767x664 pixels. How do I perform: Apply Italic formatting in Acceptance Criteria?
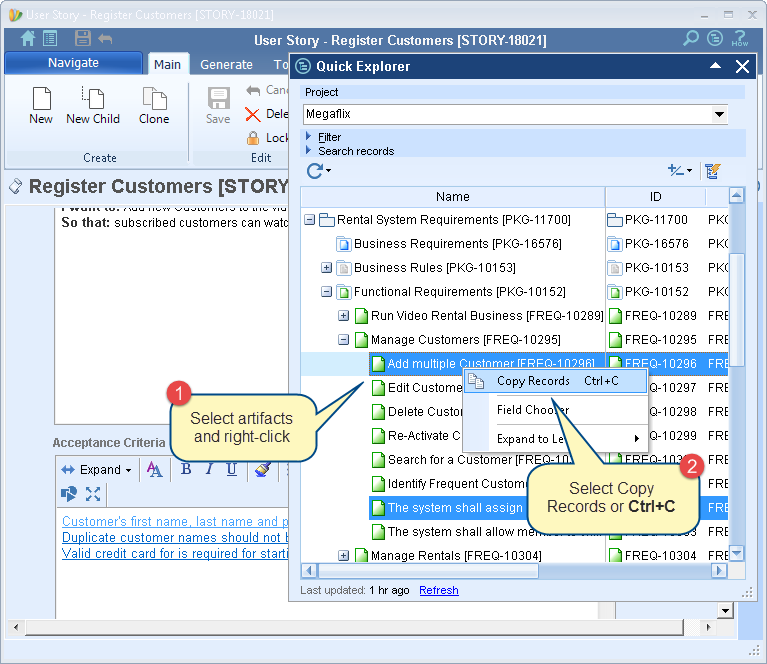click(209, 469)
